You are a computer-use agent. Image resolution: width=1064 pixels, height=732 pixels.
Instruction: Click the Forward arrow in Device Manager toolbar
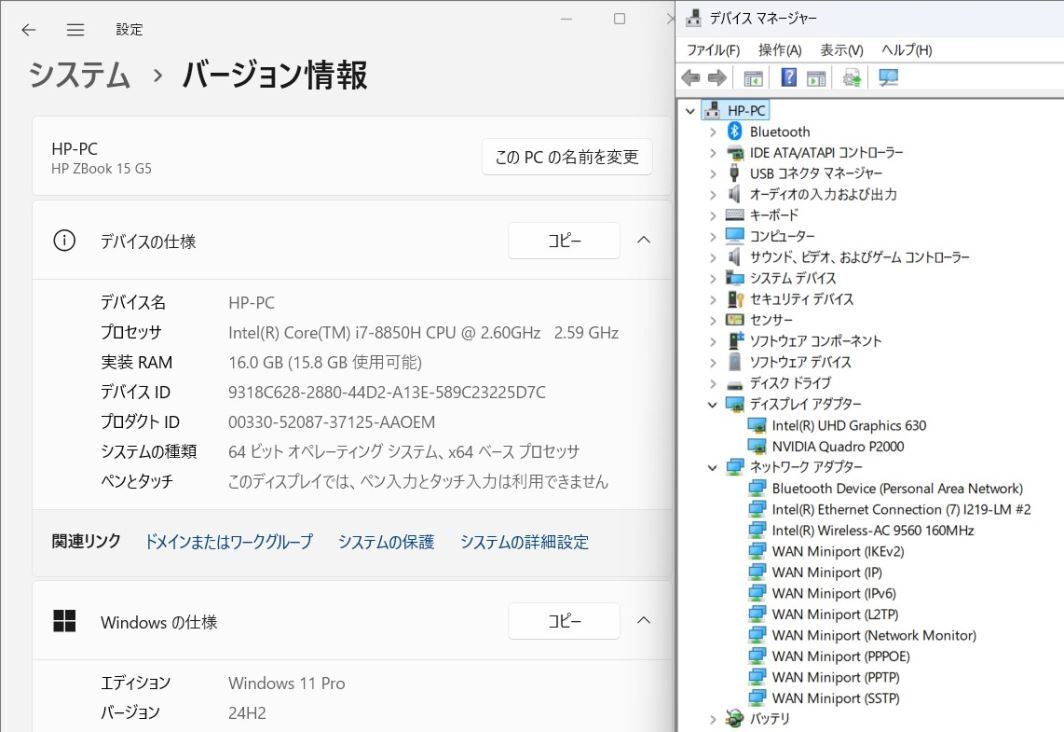click(717, 78)
